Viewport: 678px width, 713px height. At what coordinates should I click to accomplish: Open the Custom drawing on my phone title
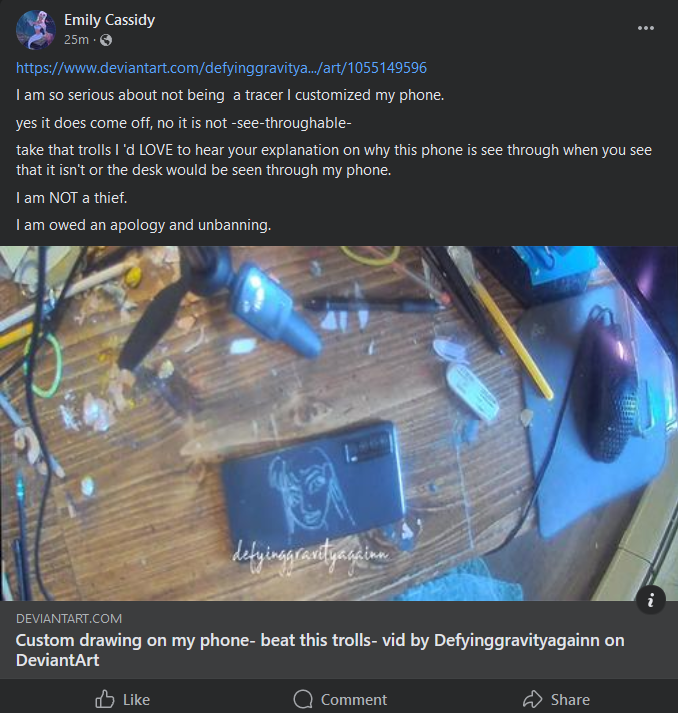pyautogui.click(x=320, y=650)
